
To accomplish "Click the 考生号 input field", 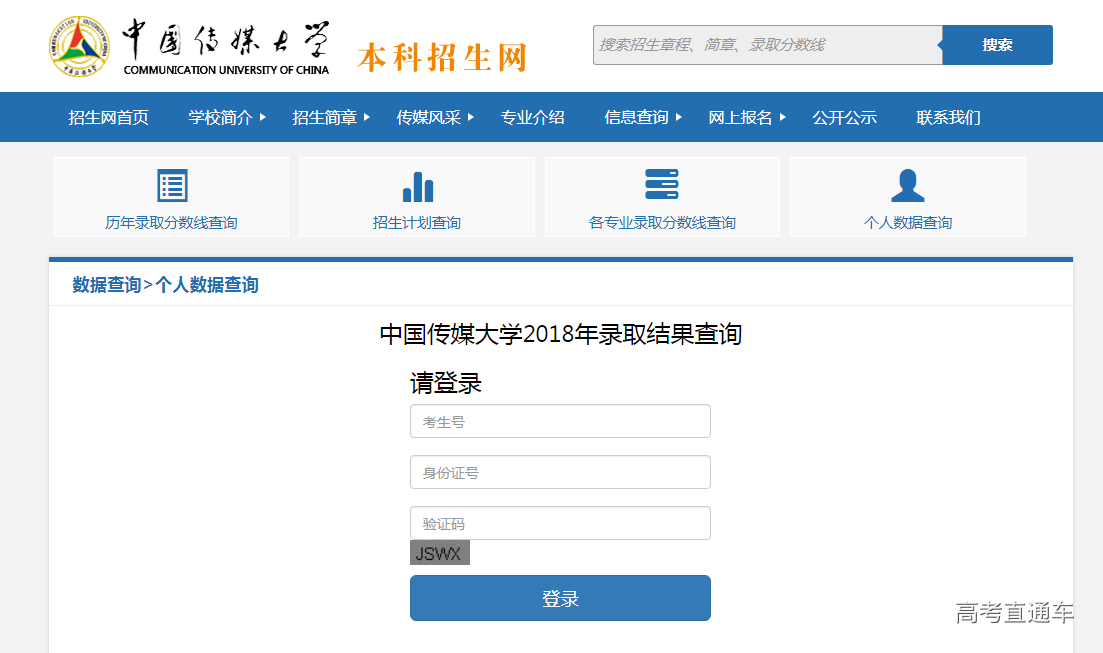I will tap(560, 421).
